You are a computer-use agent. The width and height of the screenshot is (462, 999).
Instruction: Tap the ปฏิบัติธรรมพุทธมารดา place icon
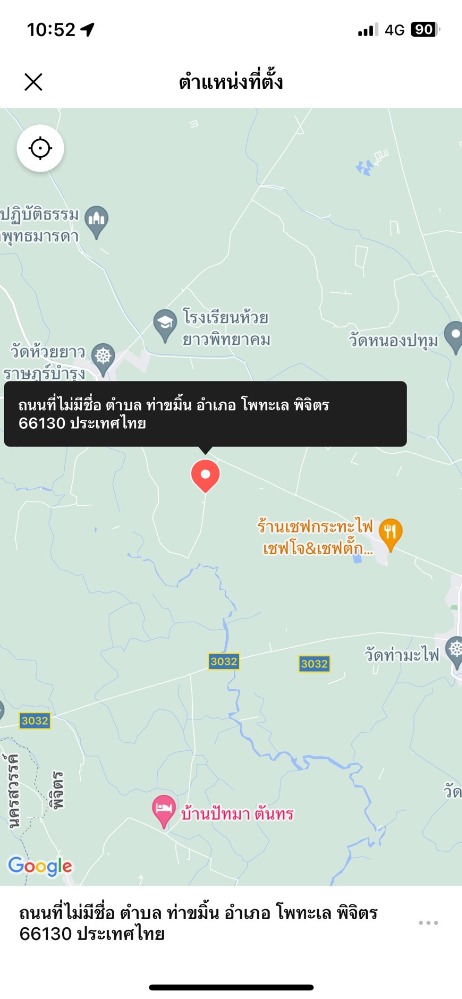[x=97, y=222]
